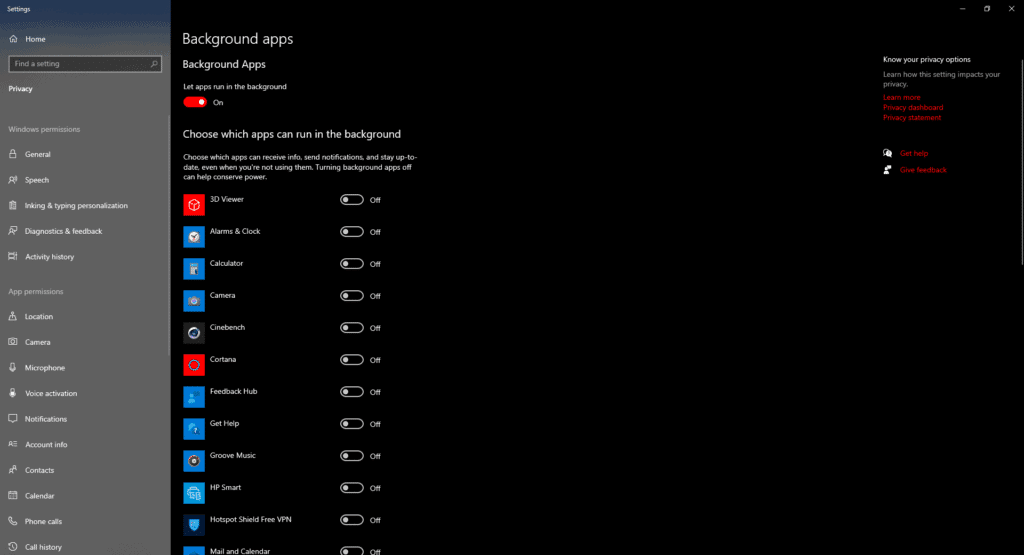Open the Privacy dashboard link
The height and width of the screenshot is (555, 1024).
click(x=913, y=107)
